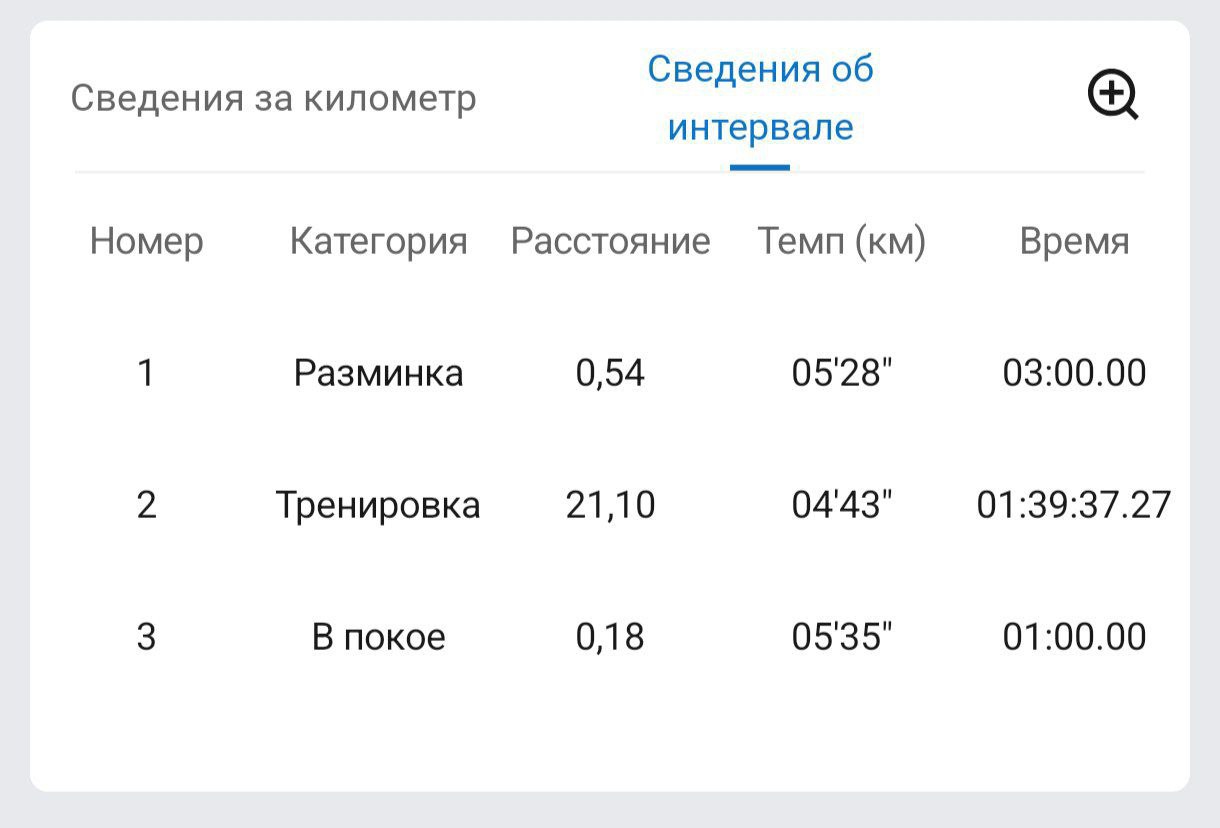The width and height of the screenshot is (1220, 828).
Task: Click the 04'43" pace value
Action: [842, 505]
